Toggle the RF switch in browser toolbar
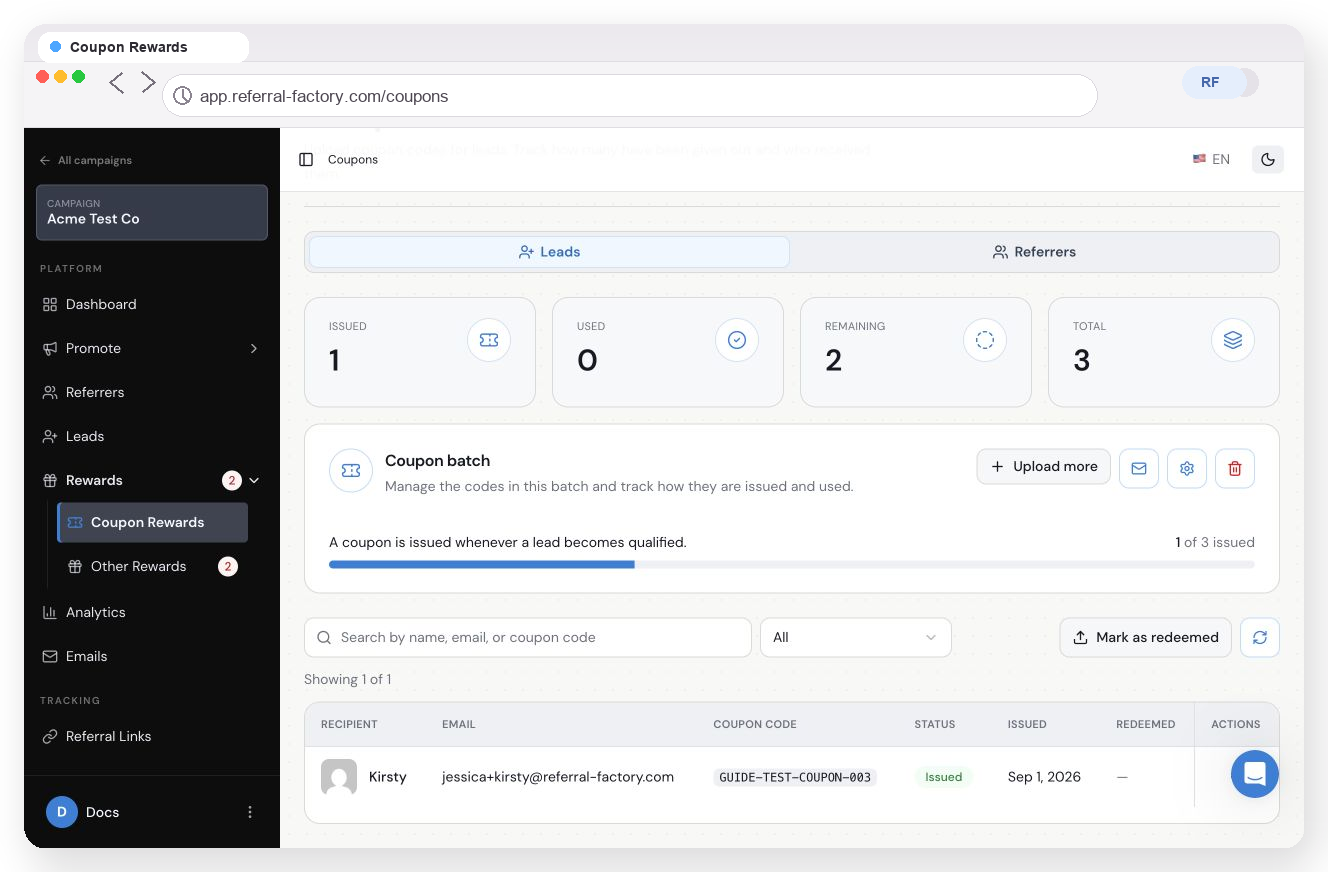 pos(1220,83)
